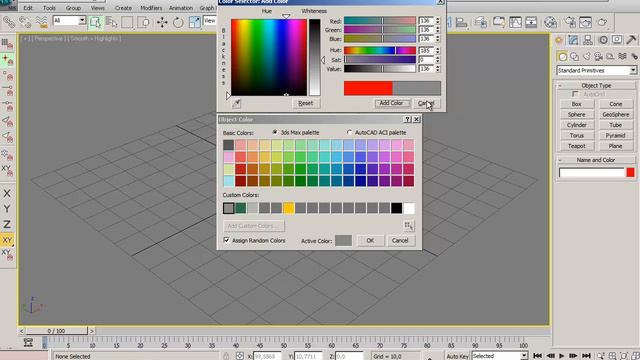
Task: Click Bind to Space Warp tool
Action: pyautogui.click(x=41, y=22)
